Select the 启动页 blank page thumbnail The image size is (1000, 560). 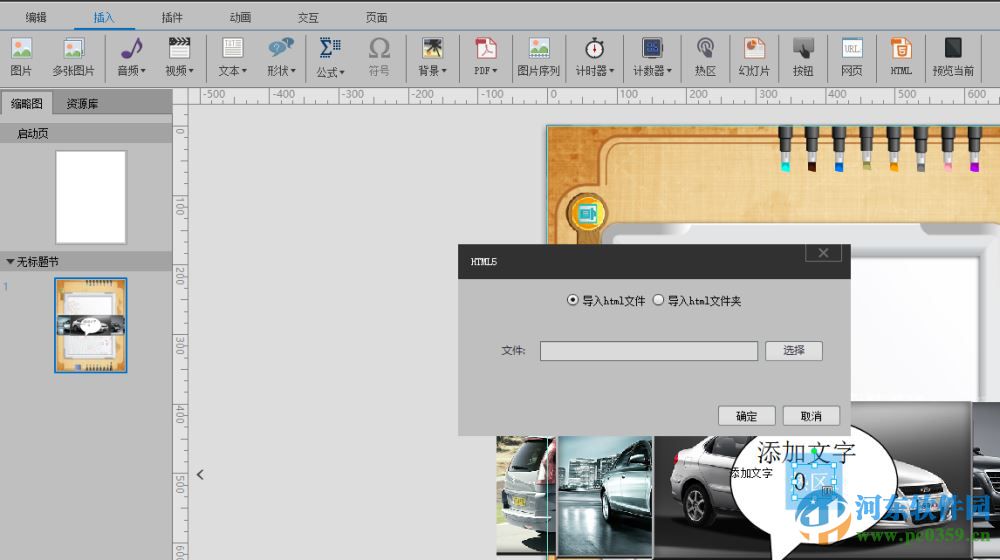91,197
